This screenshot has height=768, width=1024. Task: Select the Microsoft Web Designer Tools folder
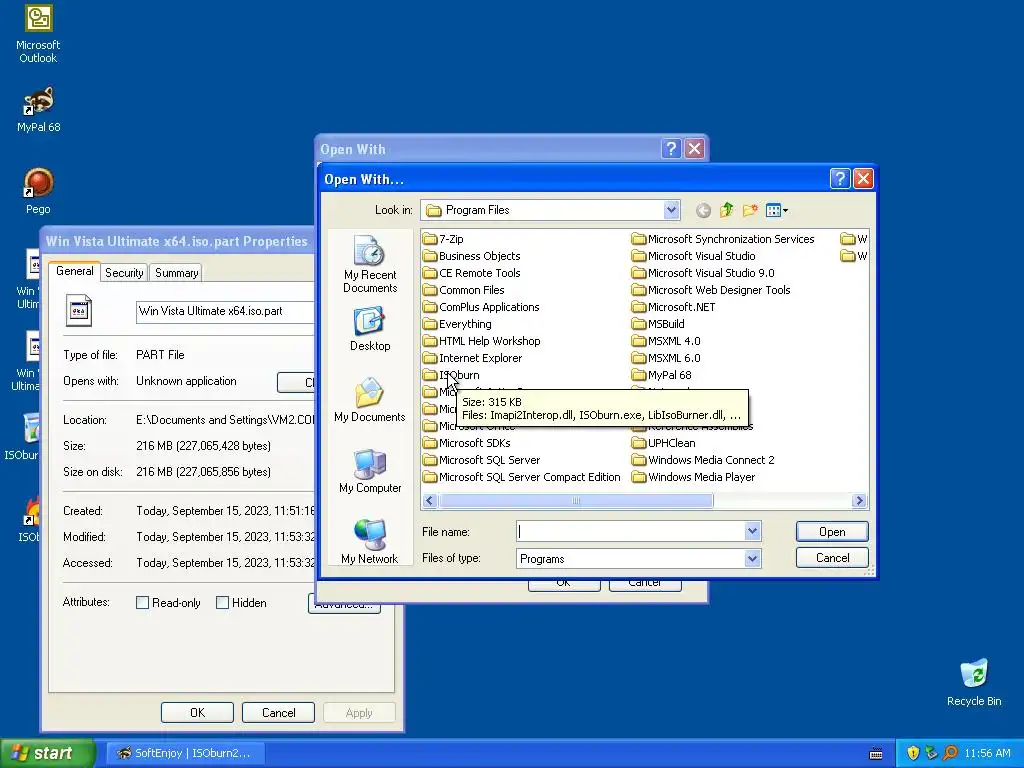[x=711, y=290]
